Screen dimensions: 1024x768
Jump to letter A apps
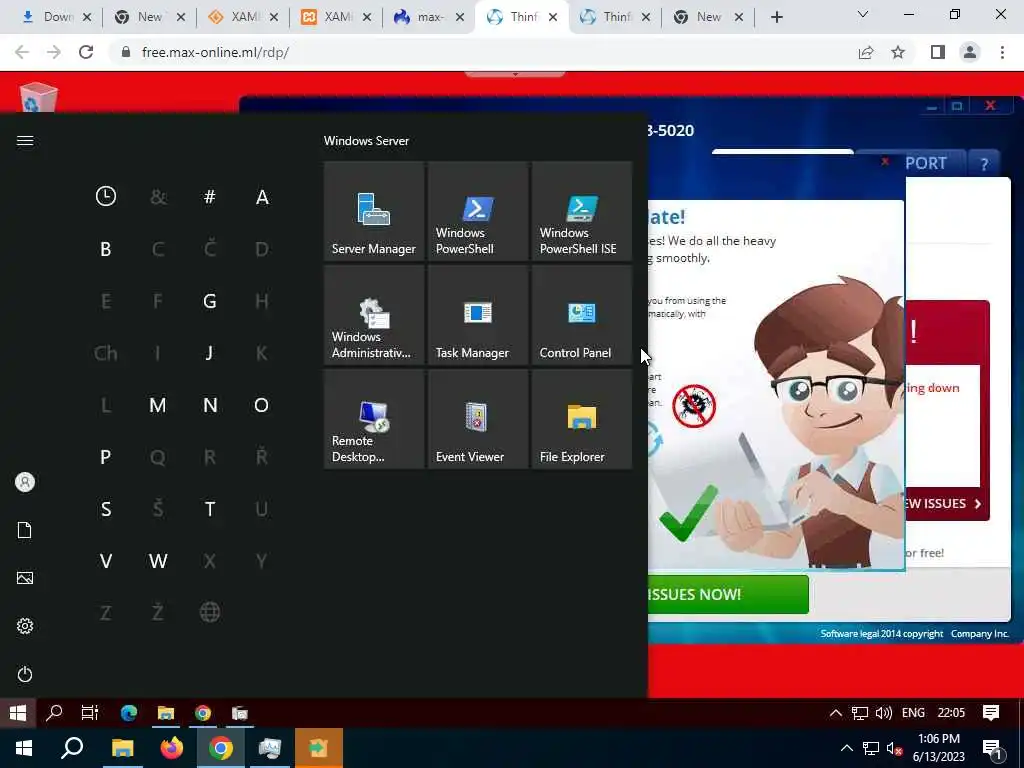pos(262,197)
